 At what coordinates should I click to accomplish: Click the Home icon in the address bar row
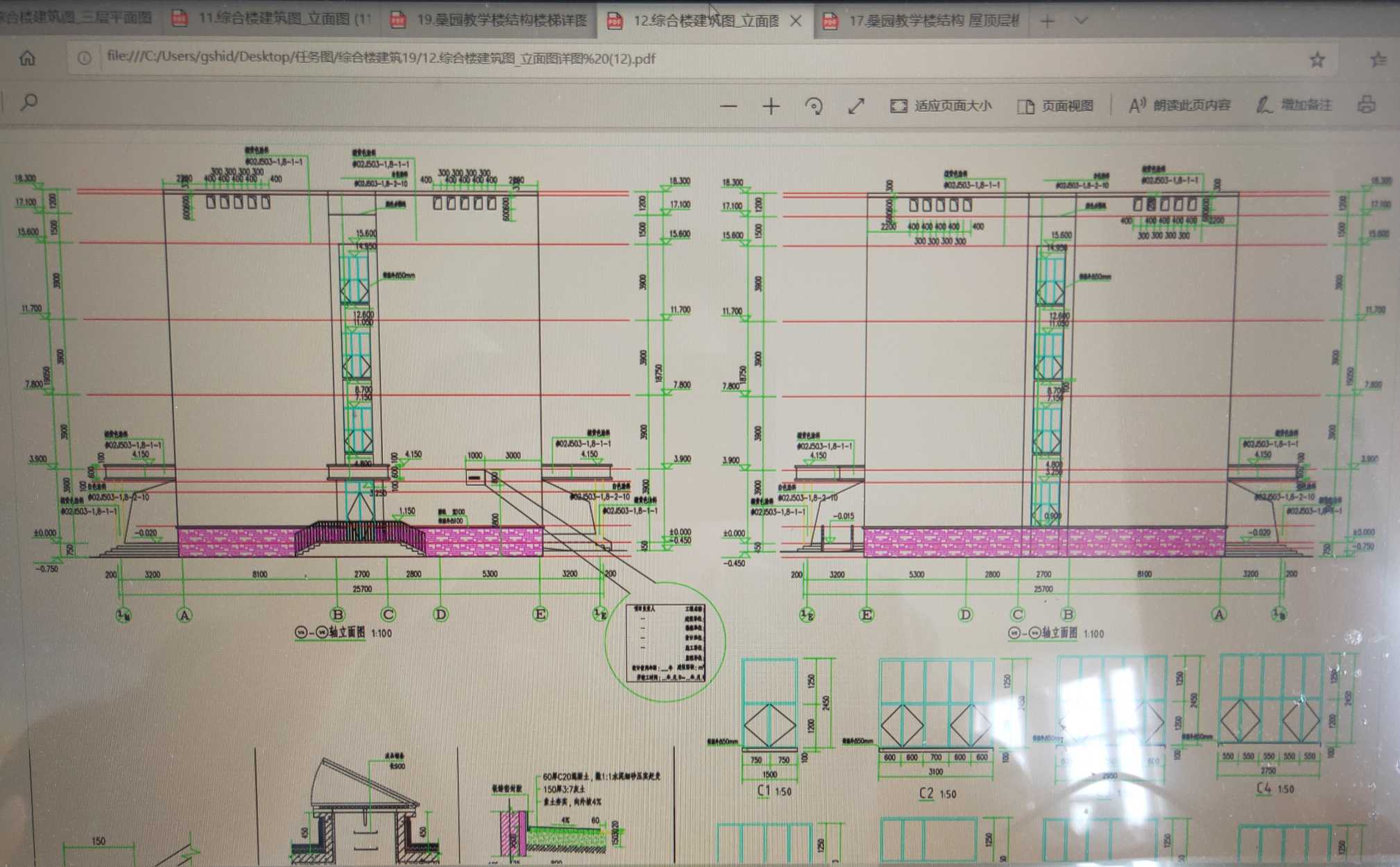point(27,58)
